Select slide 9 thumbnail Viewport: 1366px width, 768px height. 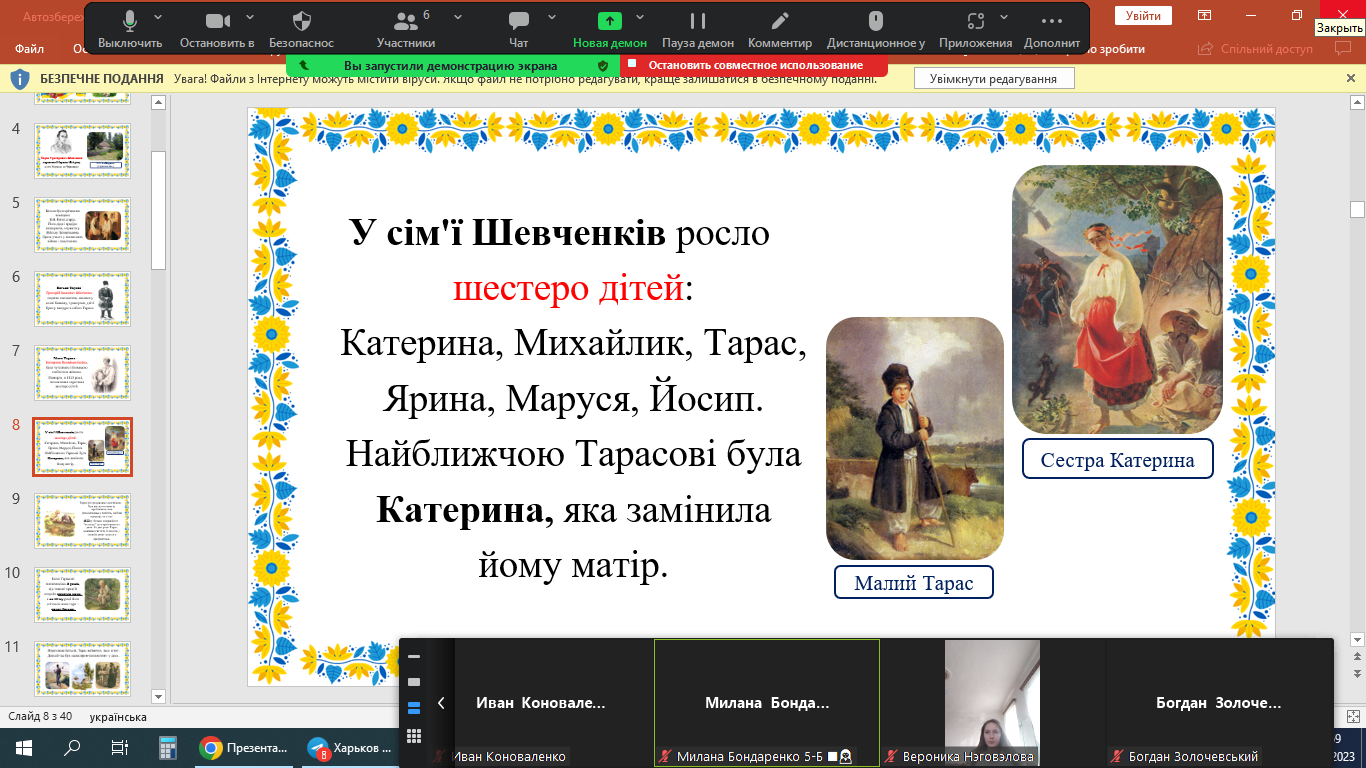[82, 521]
